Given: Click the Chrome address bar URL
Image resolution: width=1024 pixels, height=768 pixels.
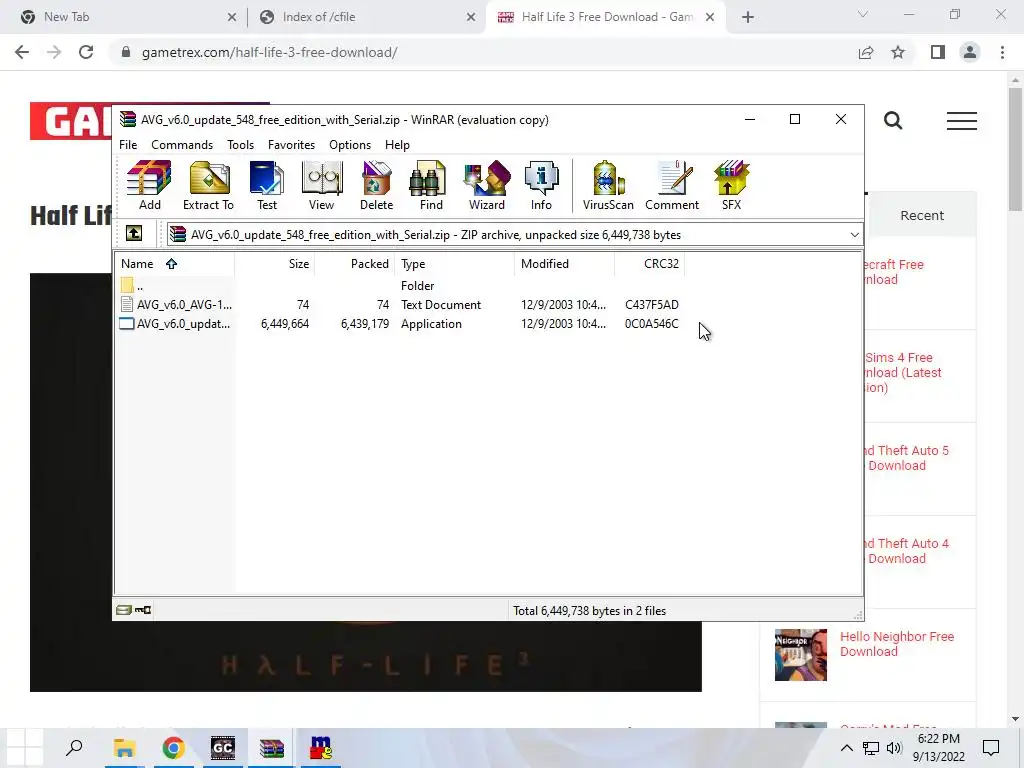Looking at the screenshot, I should (x=269, y=52).
